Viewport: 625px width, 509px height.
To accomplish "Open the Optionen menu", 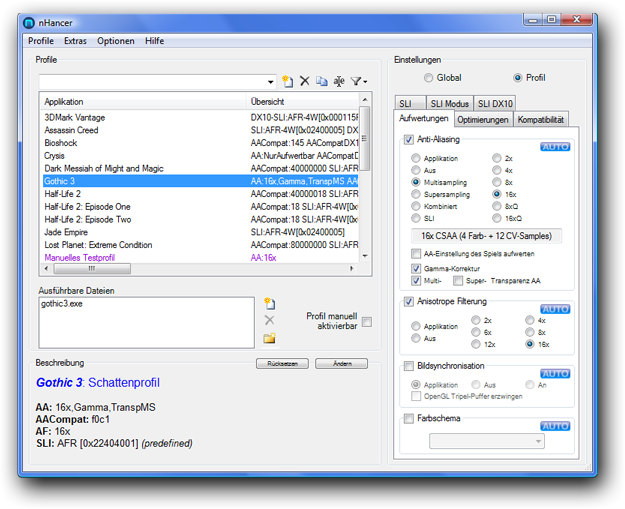I will [116, 41].
